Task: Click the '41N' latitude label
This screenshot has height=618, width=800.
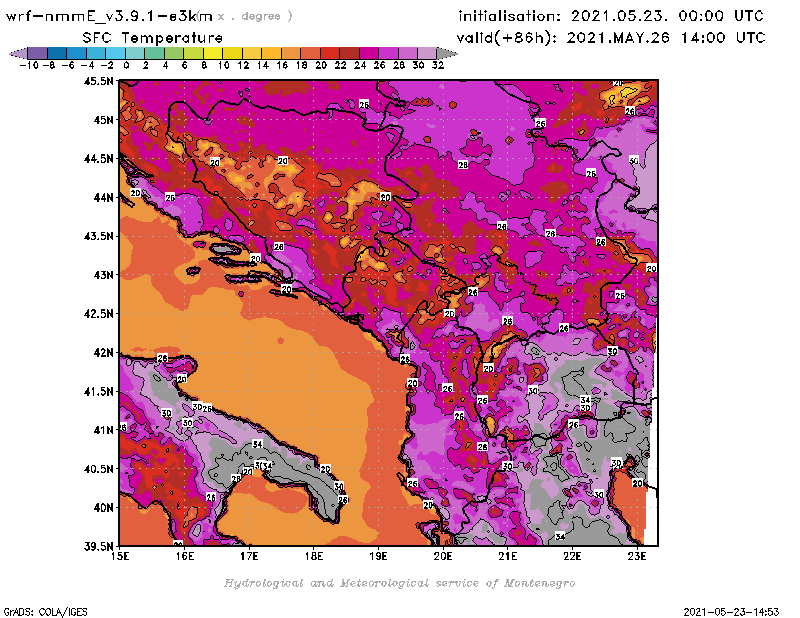Action: coord(103,430)
